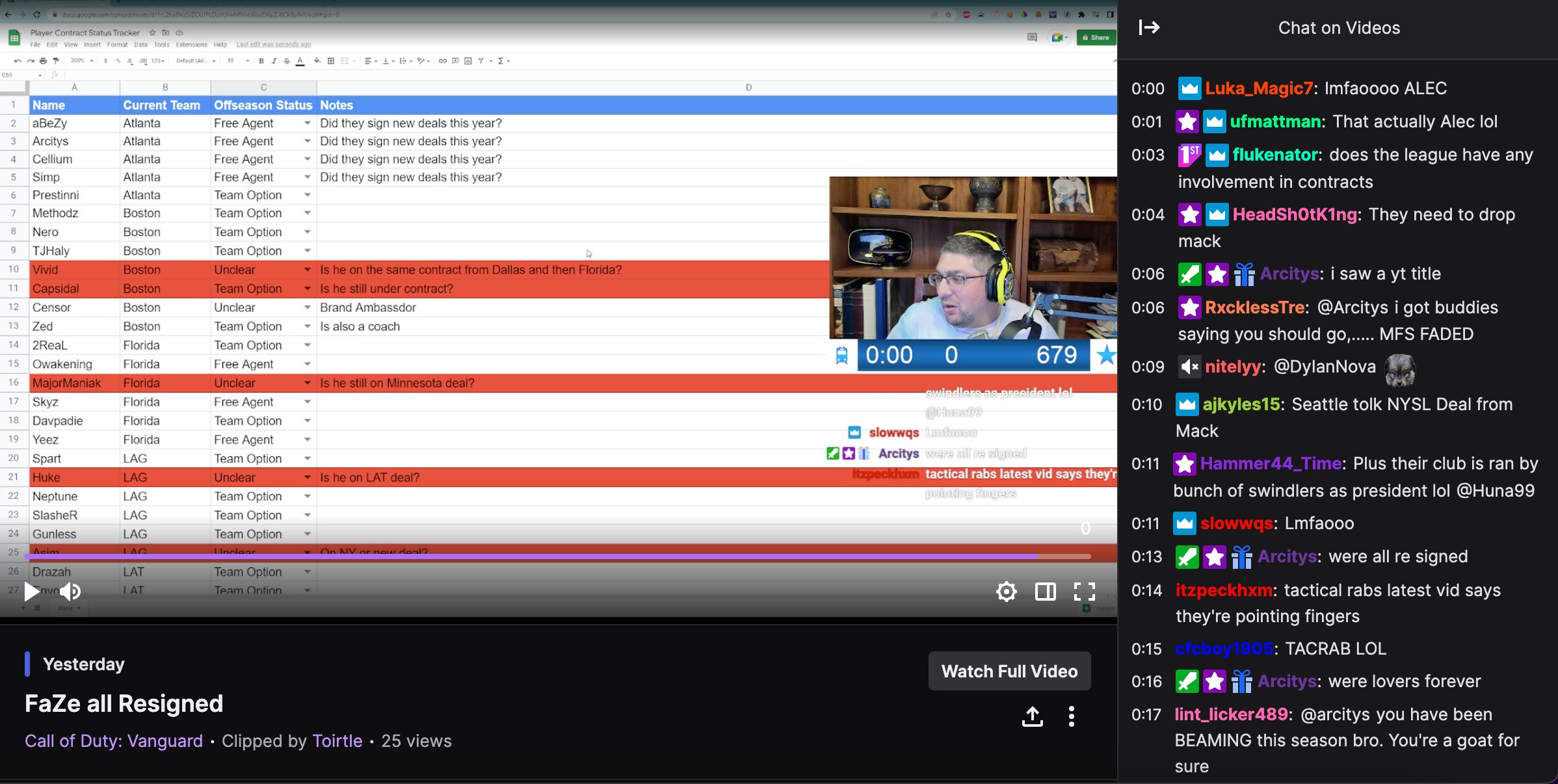Open aBeZy's Offseason Status dropdown
1558x784 pixels.
coord(308,123)
